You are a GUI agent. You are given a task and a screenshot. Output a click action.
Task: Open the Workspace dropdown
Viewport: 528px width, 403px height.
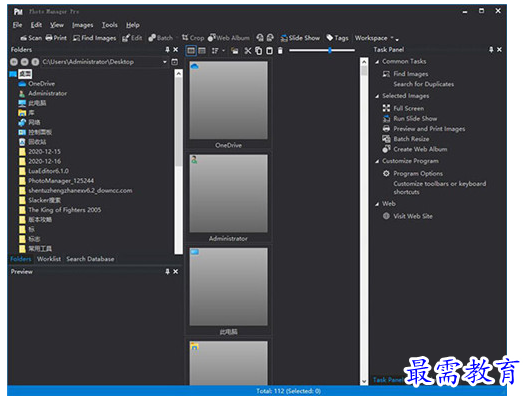(x=374, y=38)
